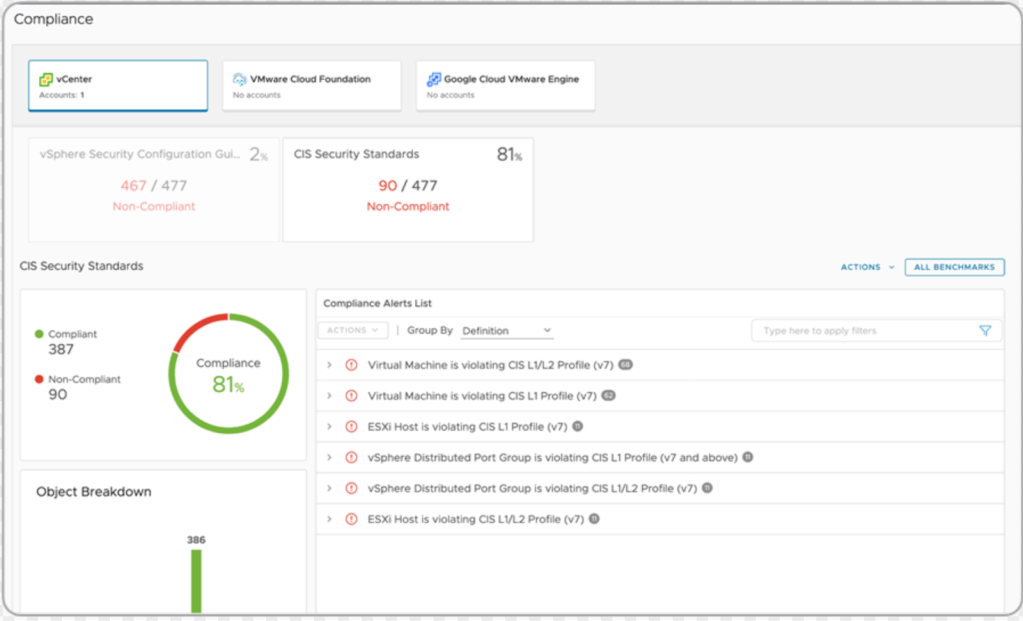Click count badge on Port Group L1/L2 row
The image size is (1023, 621).
[x=707, y=487]
